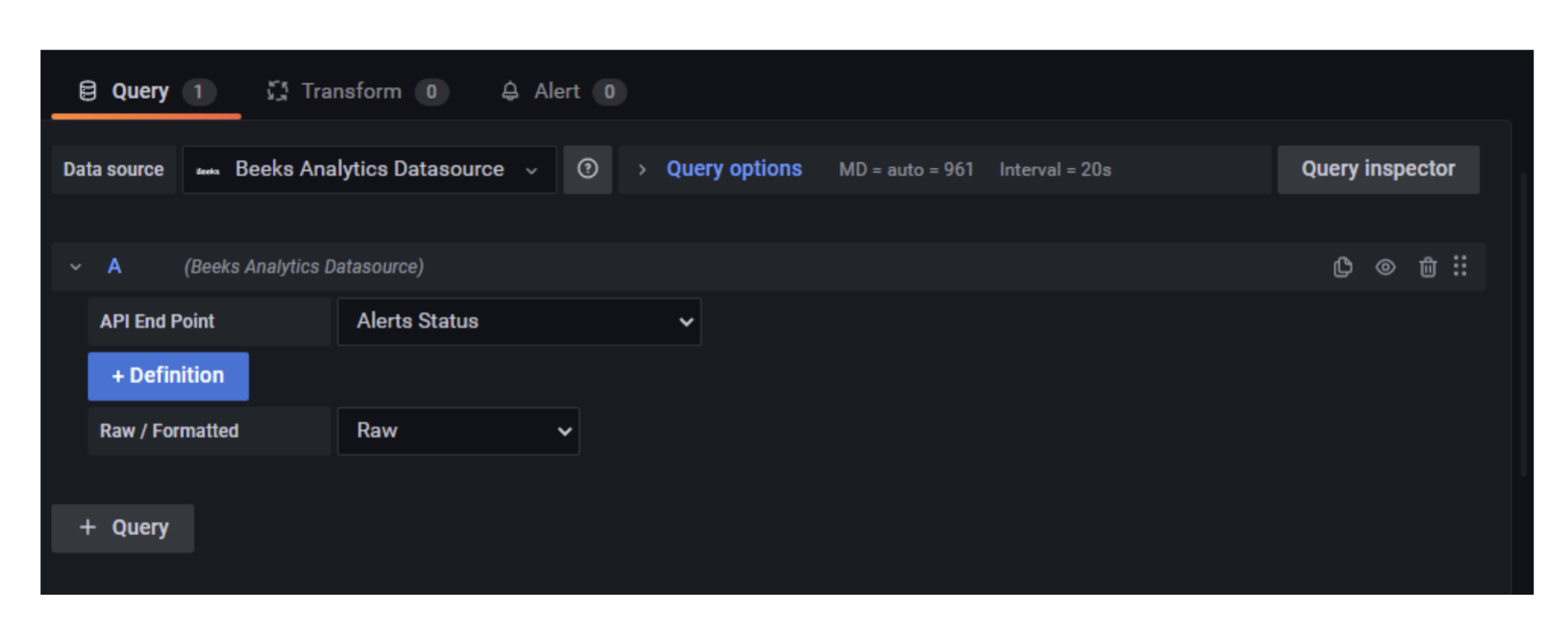Open the Query inspector
Viewport: 1568px width, 619px height.
tap(1378, 169)
